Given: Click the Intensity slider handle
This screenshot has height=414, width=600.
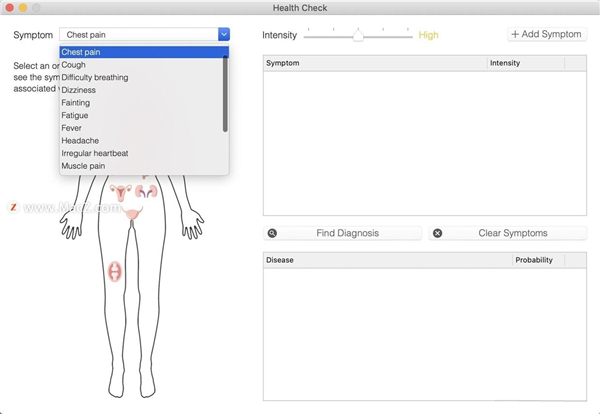Looking at the screenshot, I should point(358,35).
